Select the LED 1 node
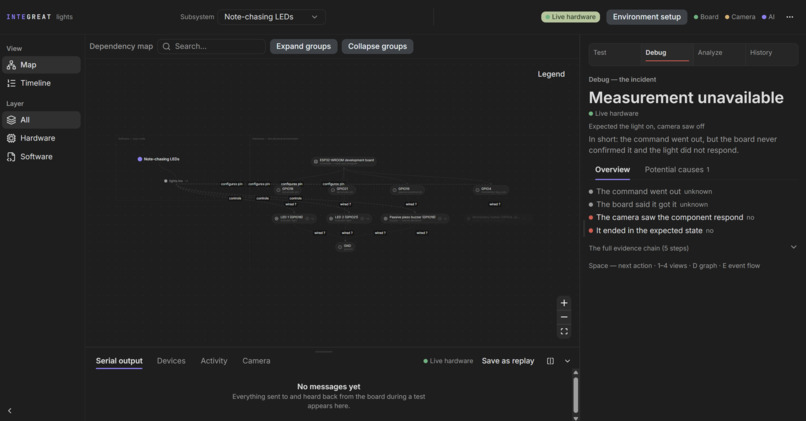Viewport: 806px width, 421px height. 295,218
